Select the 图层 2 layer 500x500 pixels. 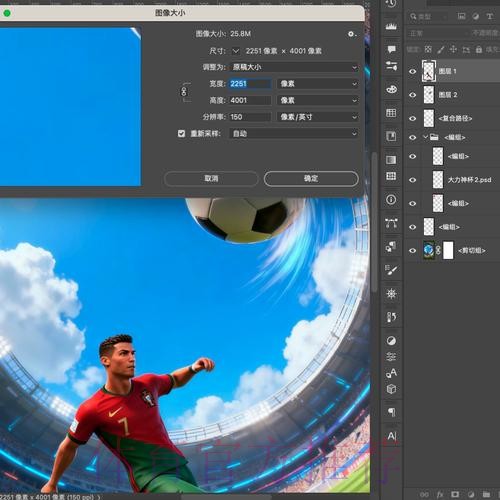coord(452,95)
